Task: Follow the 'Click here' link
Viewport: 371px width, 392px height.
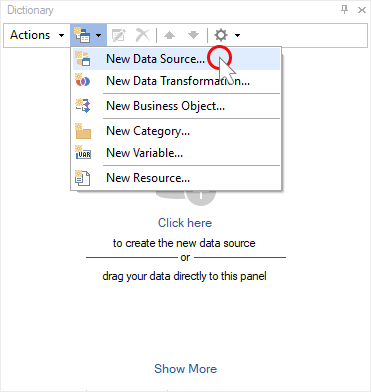Action: (x=185, y=223)
